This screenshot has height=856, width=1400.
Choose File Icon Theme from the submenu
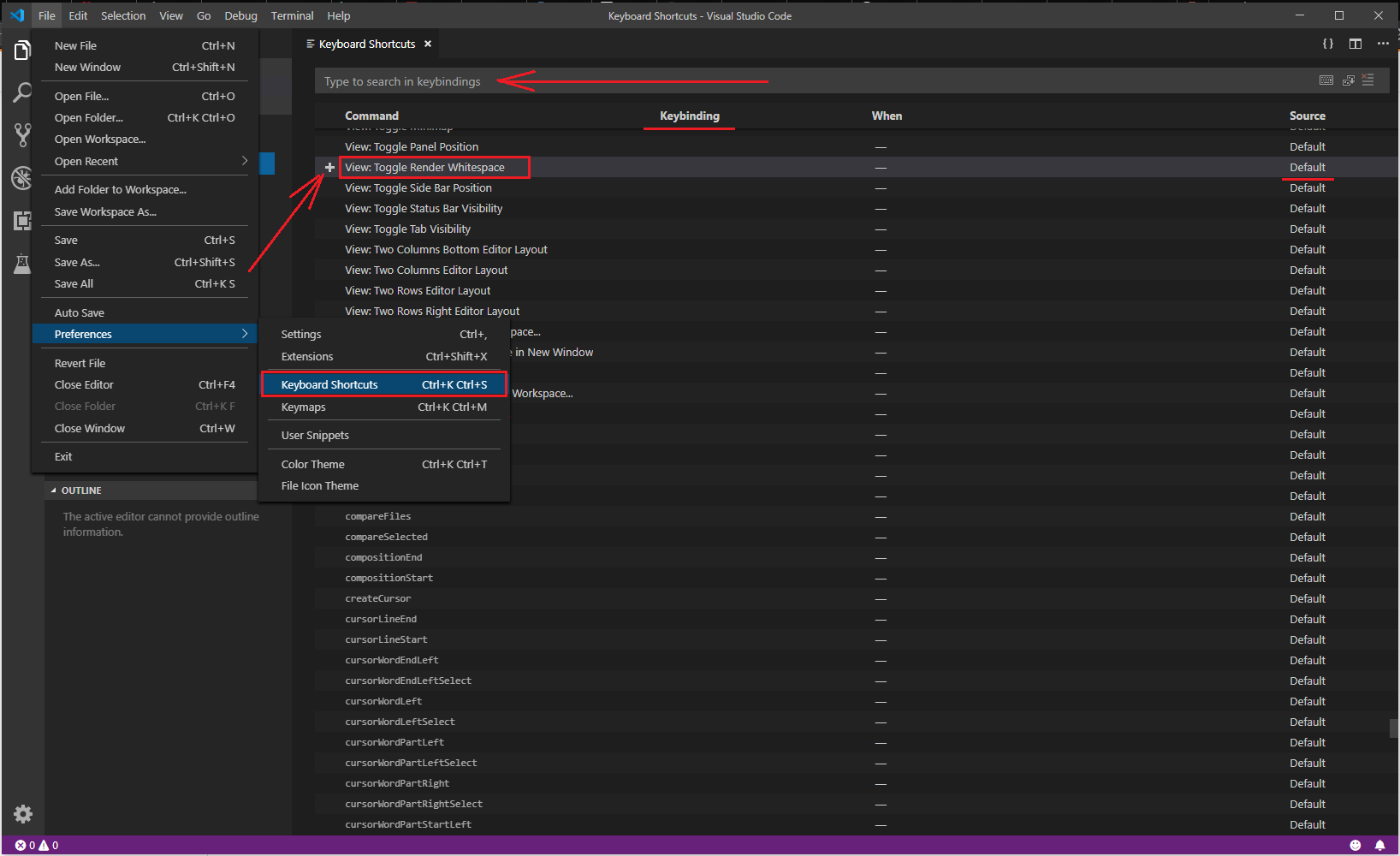pos(384,486)
